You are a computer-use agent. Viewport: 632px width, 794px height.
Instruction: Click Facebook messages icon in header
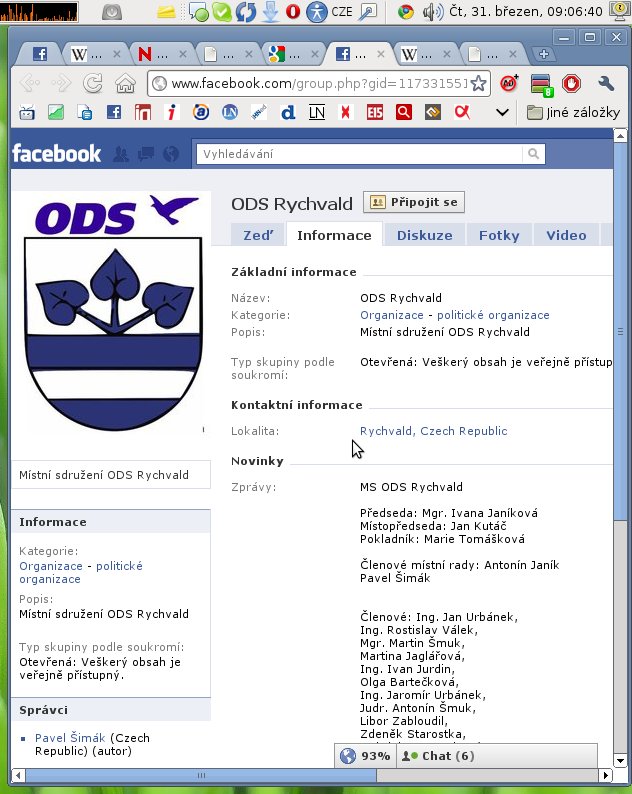(x=146, y=153)
